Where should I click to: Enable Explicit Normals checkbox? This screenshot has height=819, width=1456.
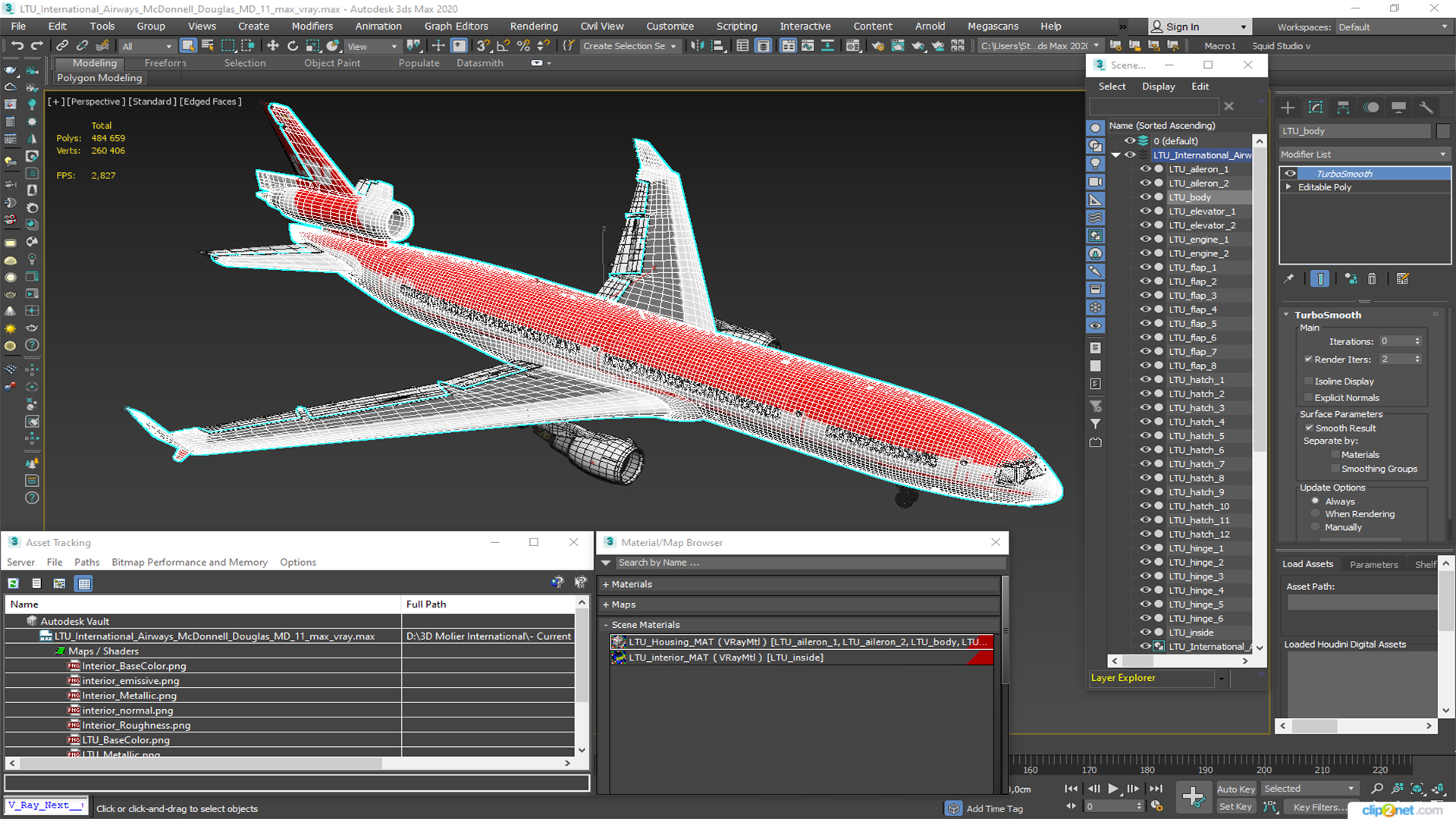click(1308, 398)
